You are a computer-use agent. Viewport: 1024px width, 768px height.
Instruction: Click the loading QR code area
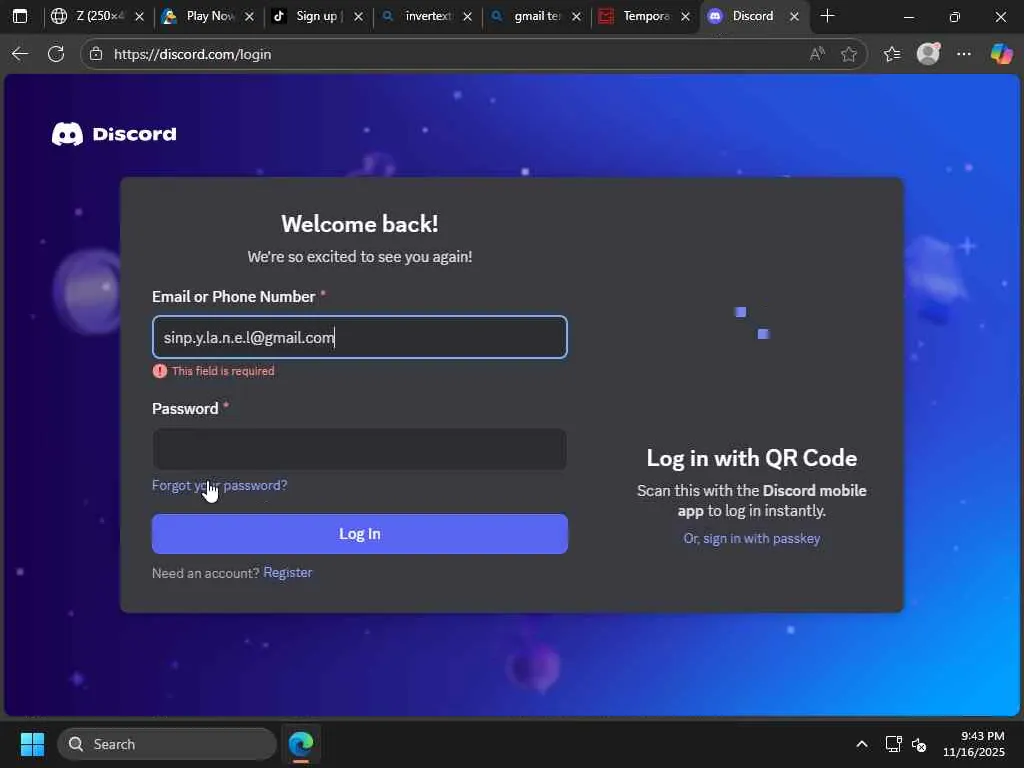[752, 323]
